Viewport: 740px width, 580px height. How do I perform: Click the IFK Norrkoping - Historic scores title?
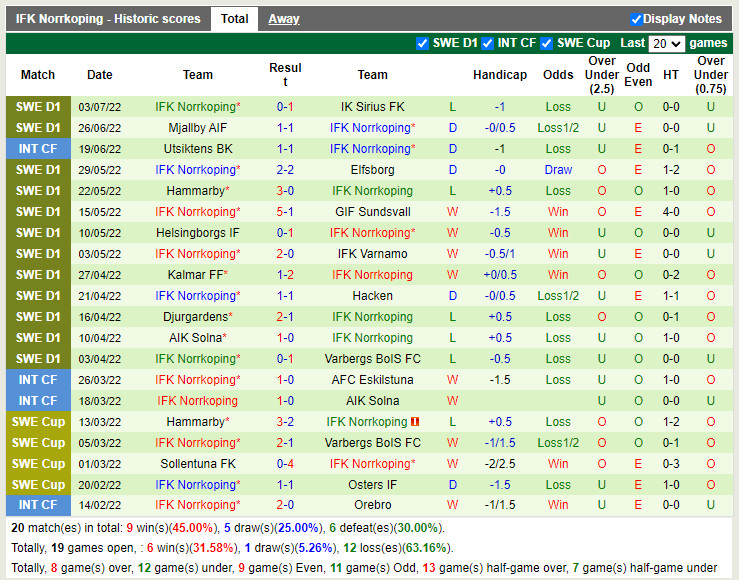(x=108, y=19)
